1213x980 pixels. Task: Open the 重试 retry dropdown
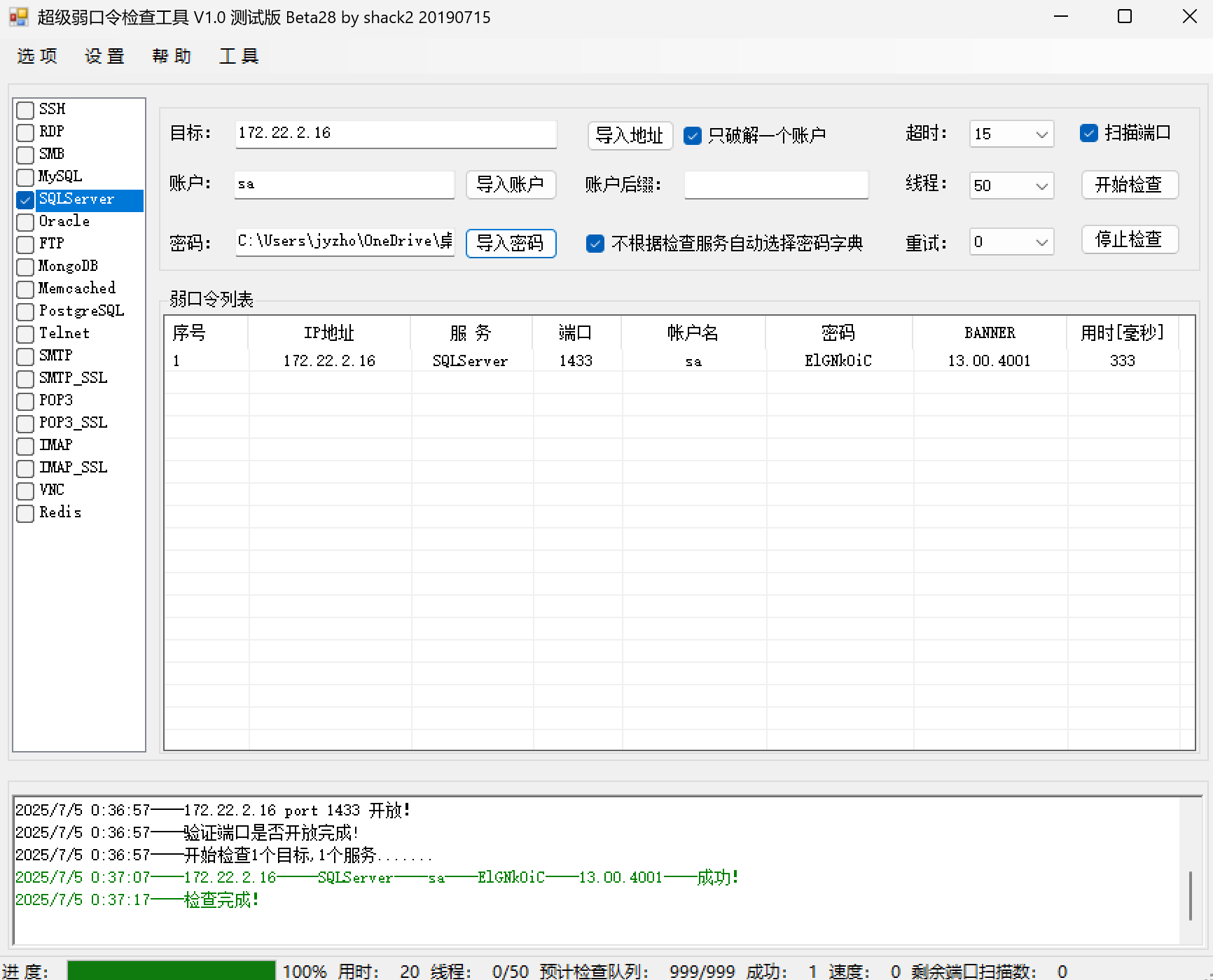(x=1012, y=242)
